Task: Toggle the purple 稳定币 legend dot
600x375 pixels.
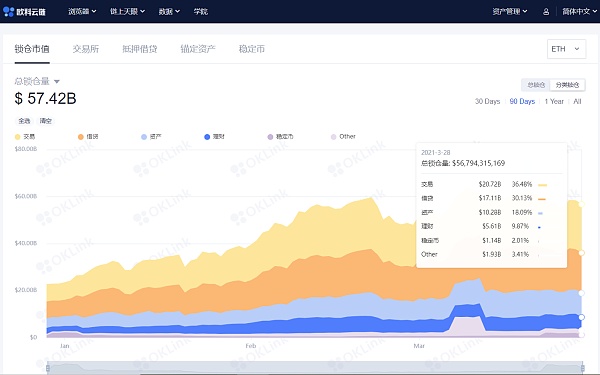Action: [x=270, y=137]
